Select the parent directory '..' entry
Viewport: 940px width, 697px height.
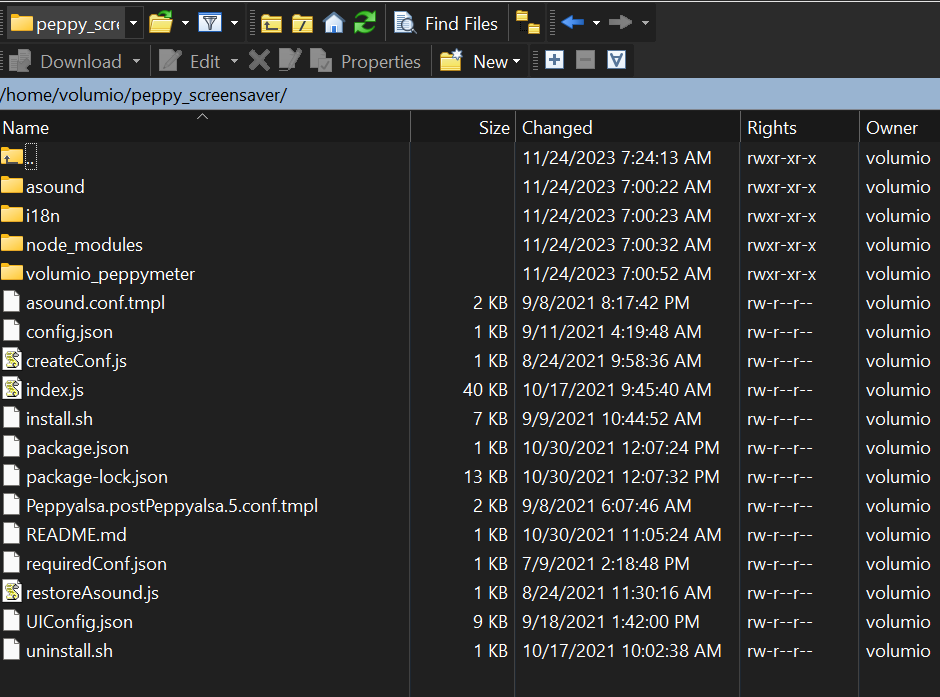pyautogui.click(x=19, y=157)
